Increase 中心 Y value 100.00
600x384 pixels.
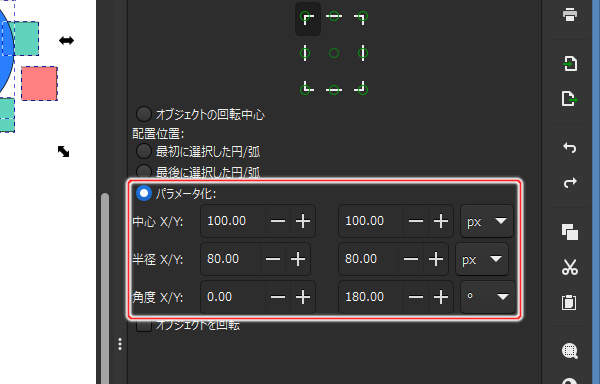(440, 221)
